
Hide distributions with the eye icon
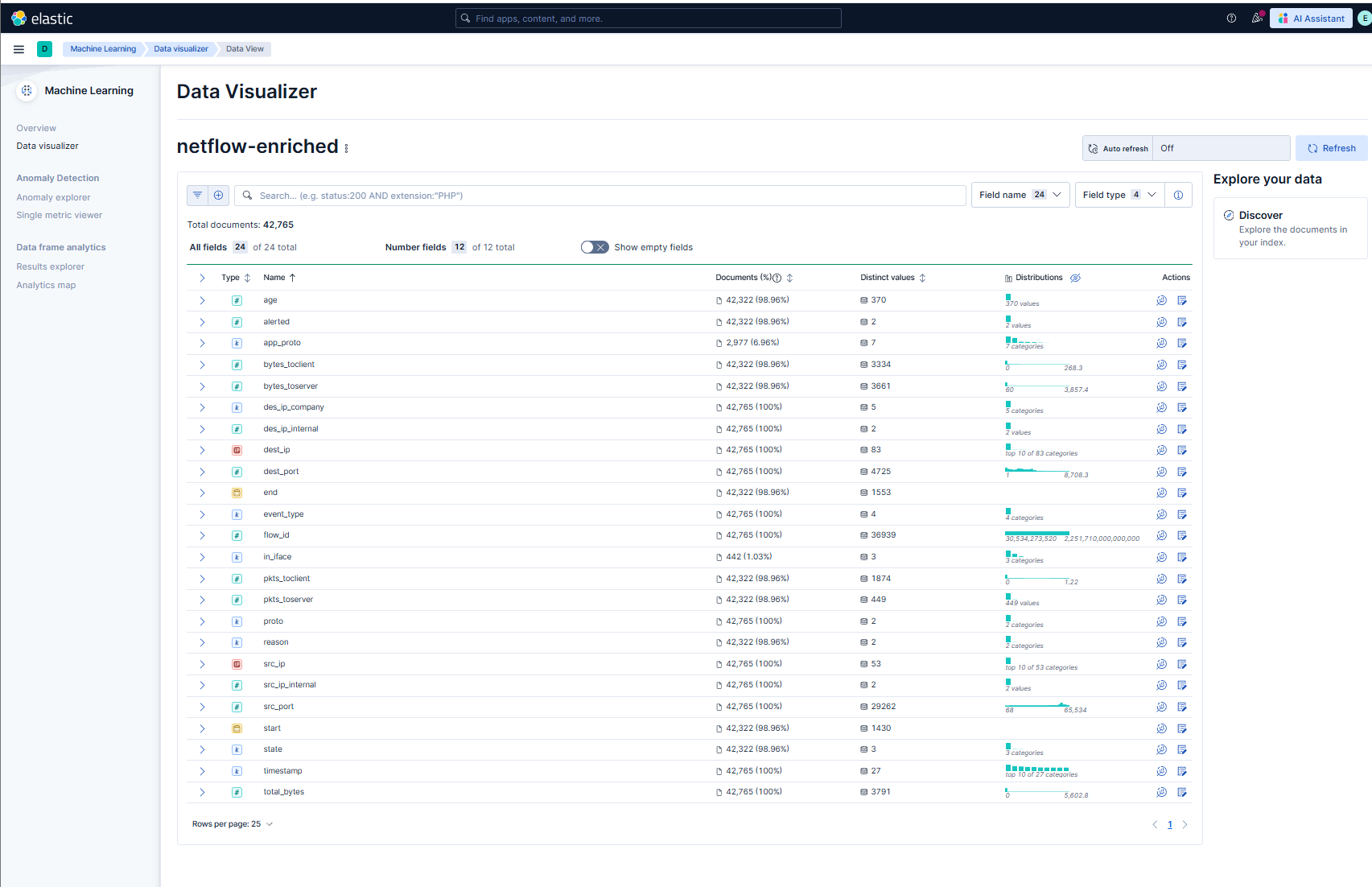pos(1075,278)
